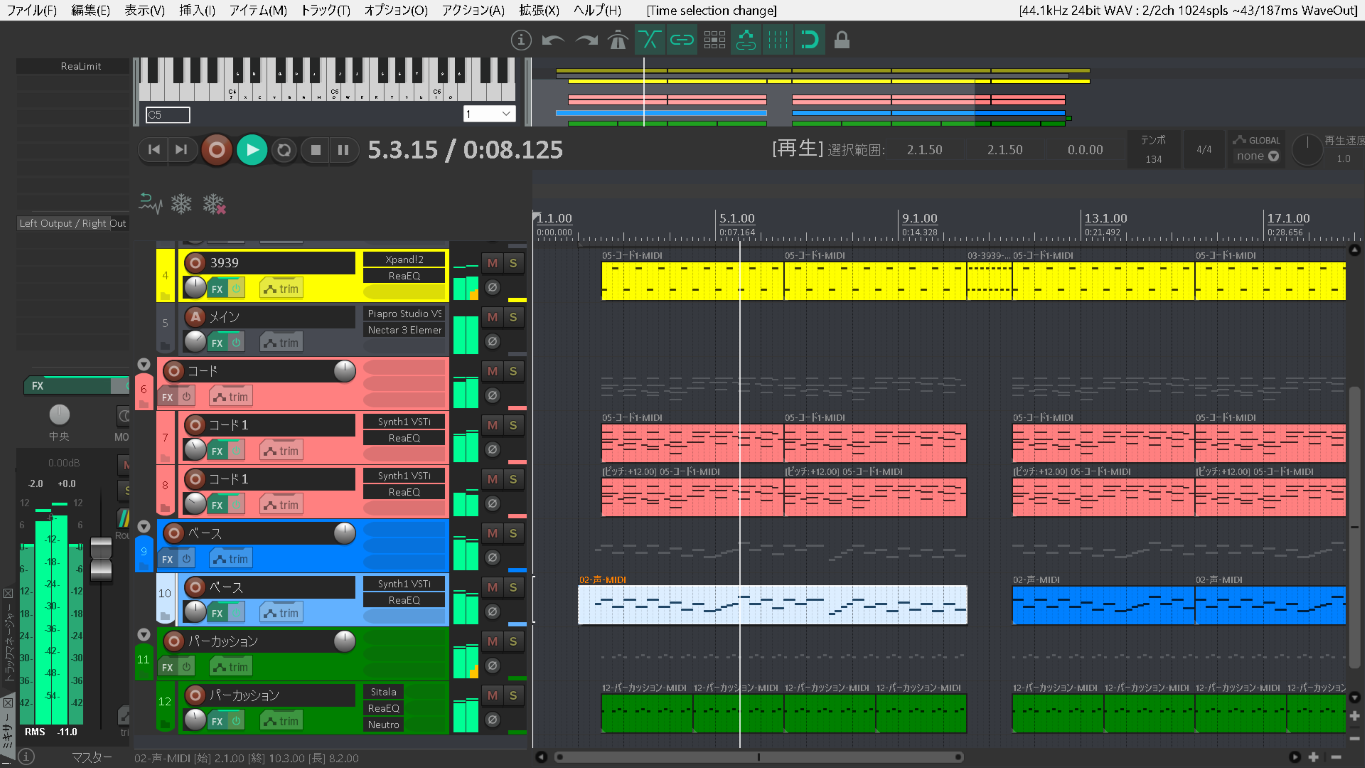Toggle the metronome icon in the toolbar
The height and width of the screenshot is (768, 1365).
pos(618,40)
